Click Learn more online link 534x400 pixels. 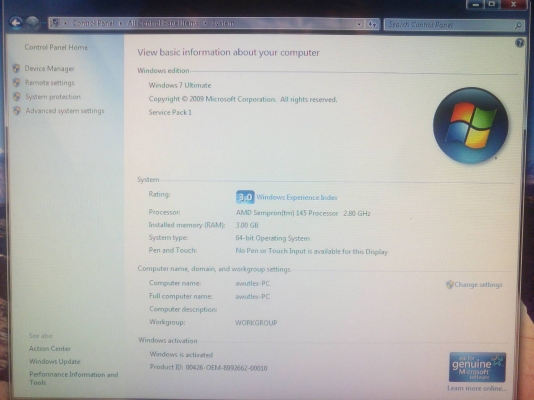[477, 388]
